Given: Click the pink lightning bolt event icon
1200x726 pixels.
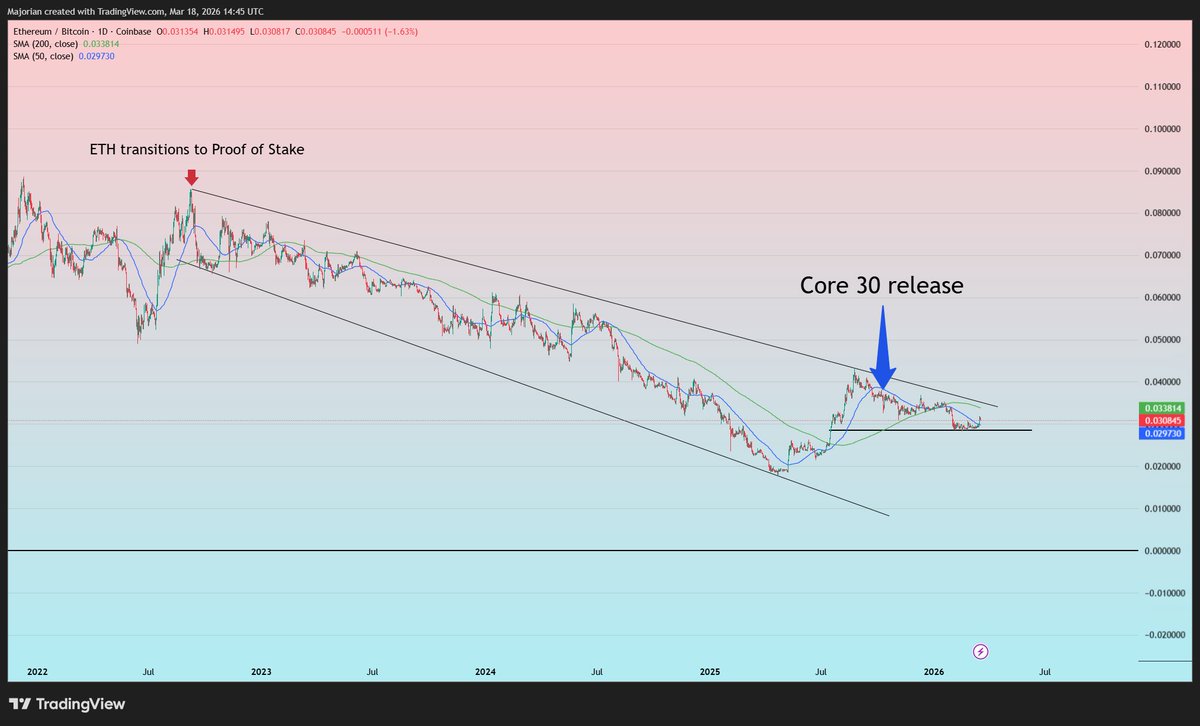Looking at the screenshot, I should (x=981, y=651).
